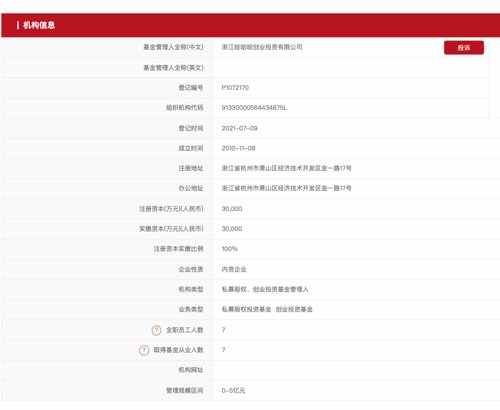
Task: Click organization code 91330000564434875L
Action: point(254,108)
